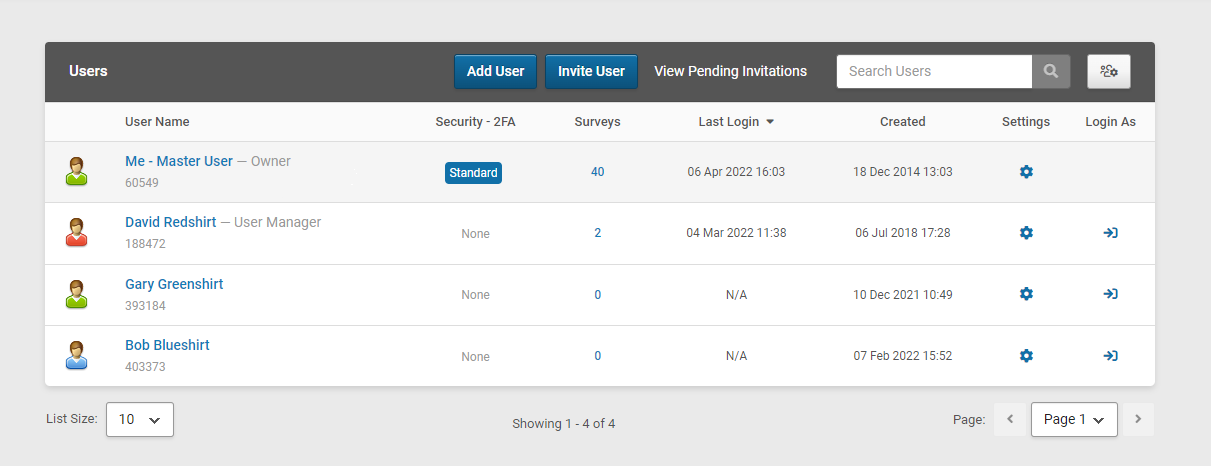Click N/A last login for Gary Greenshirt
The image size is (1211, 466).
736,295
